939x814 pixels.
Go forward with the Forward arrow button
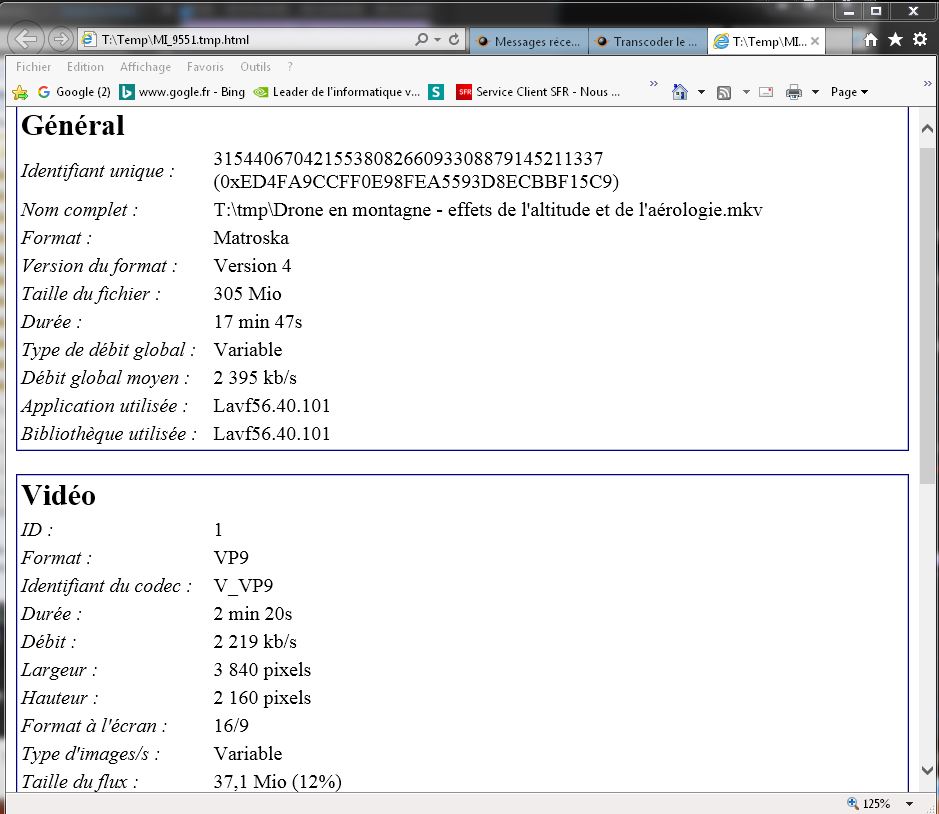tap(60, 40)
